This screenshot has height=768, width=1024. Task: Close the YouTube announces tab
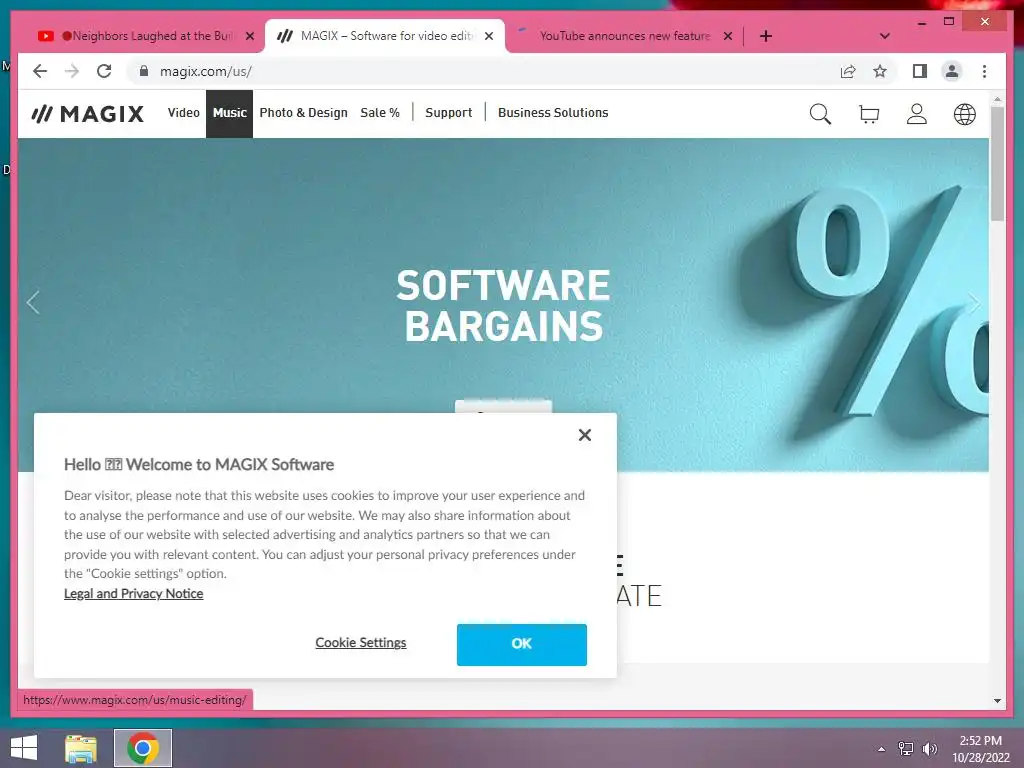click(x=728, y=36)
